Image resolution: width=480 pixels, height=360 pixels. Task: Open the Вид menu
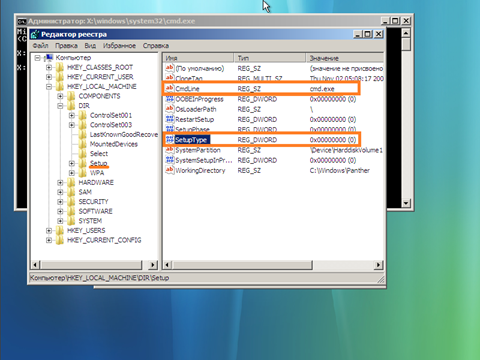tap(90, 46)
